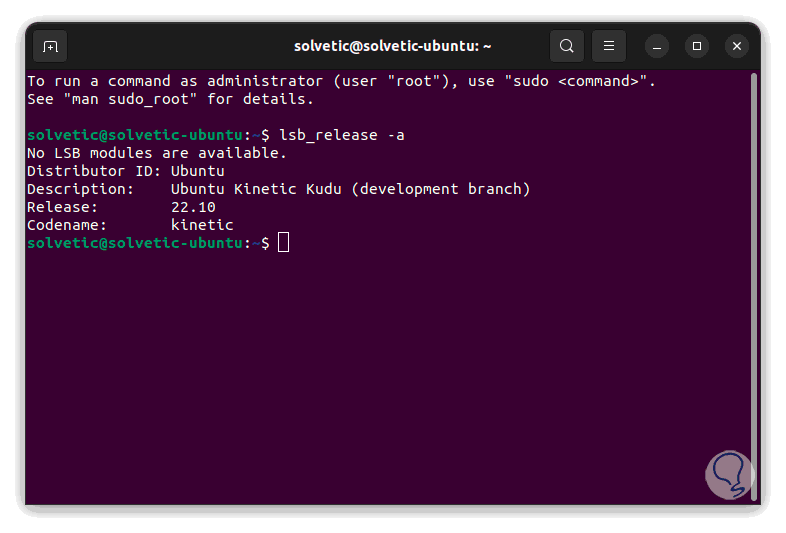Click the window title solvetic@solvetic-ubuntu
The height and width of the screenshot is (533, 786).
click(x=392, y=46)
